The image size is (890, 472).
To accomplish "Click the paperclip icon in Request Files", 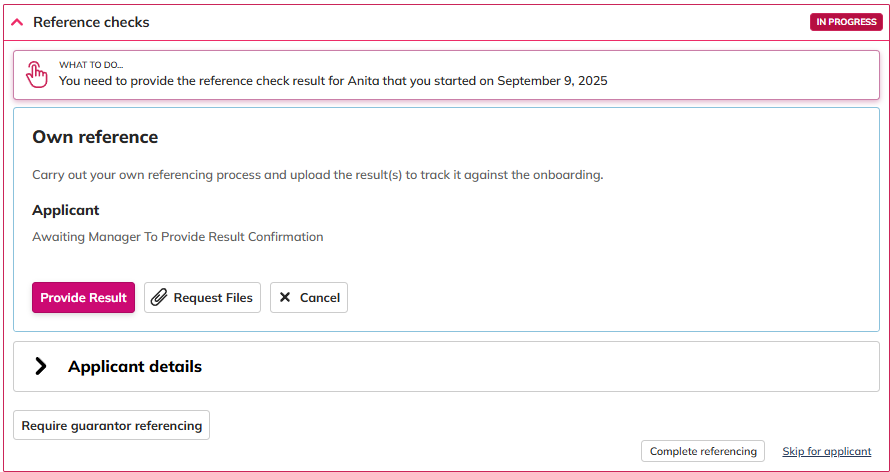I will click(x=159, y=297).
